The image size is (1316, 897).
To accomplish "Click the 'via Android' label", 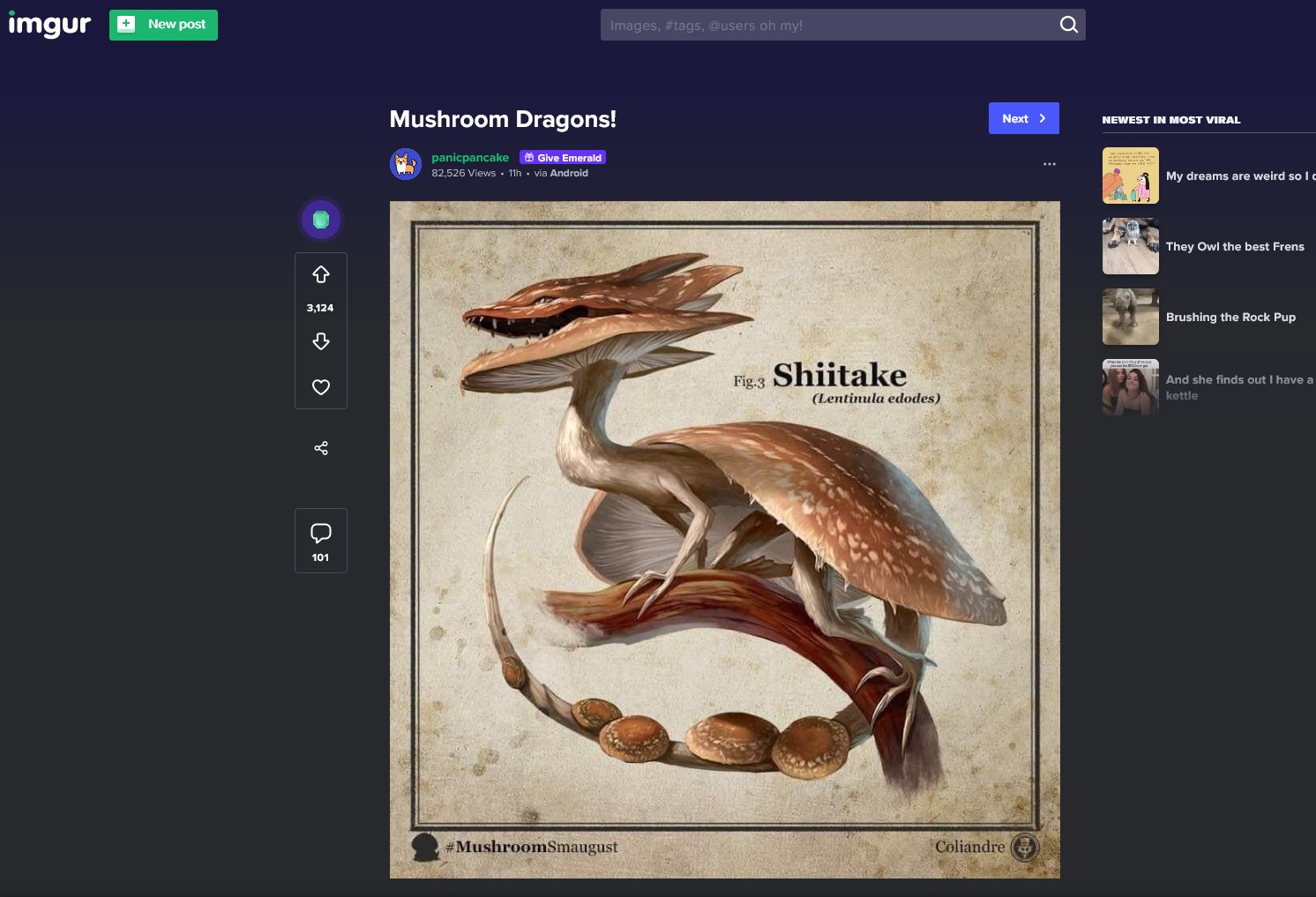I will 561,173.
